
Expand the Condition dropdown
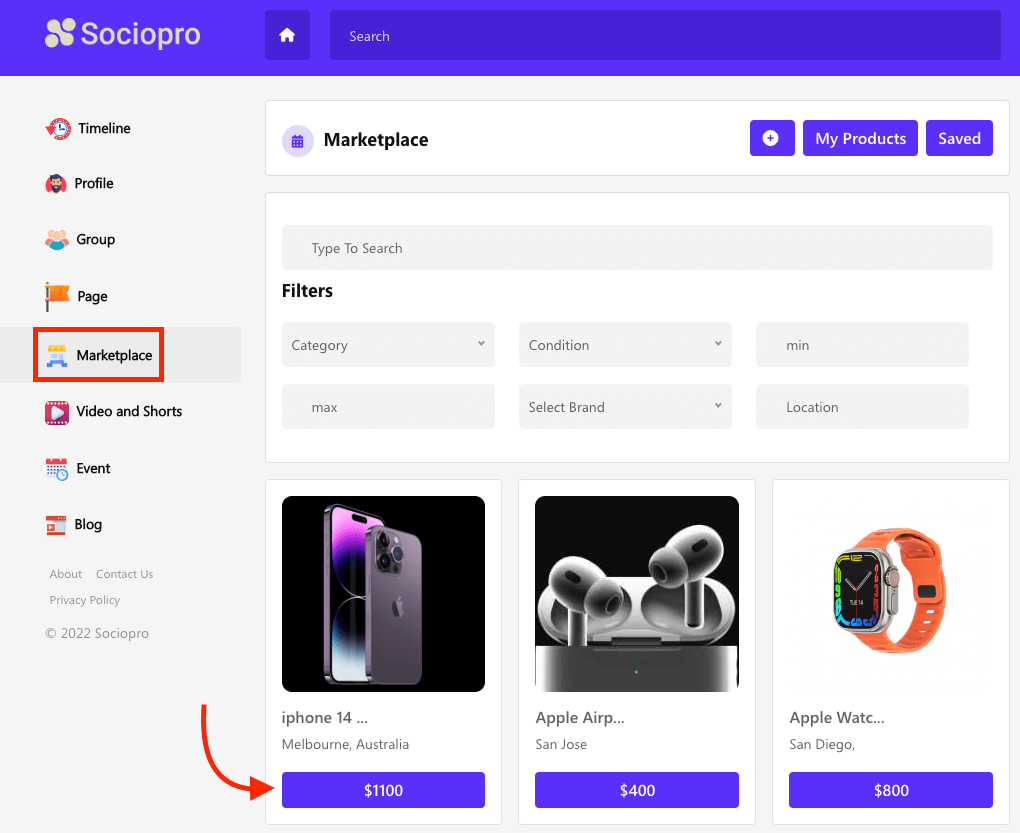coord(625,344)
